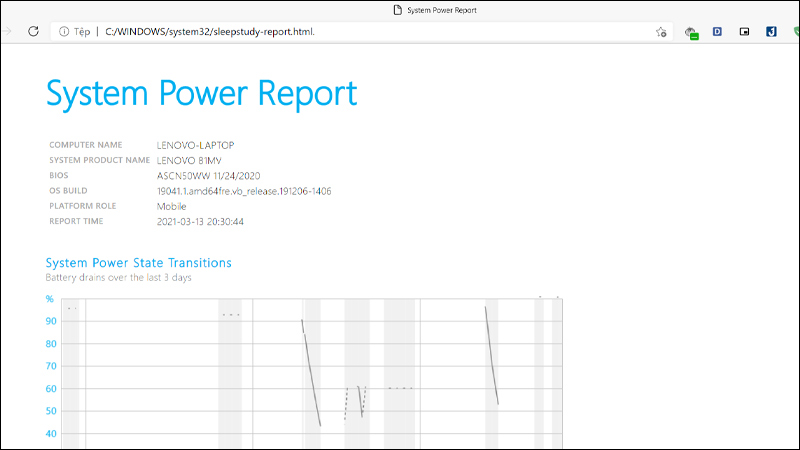Open the blue D extension icon

[x=717, y=32]
